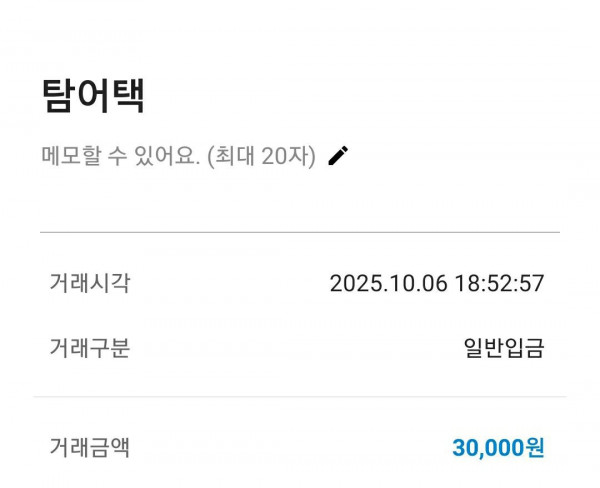Image resolution: width=600 pixels, height=488 pixels.
Task: Click the (최대 20자) character limit hint
Action: (x=261, y=157)
